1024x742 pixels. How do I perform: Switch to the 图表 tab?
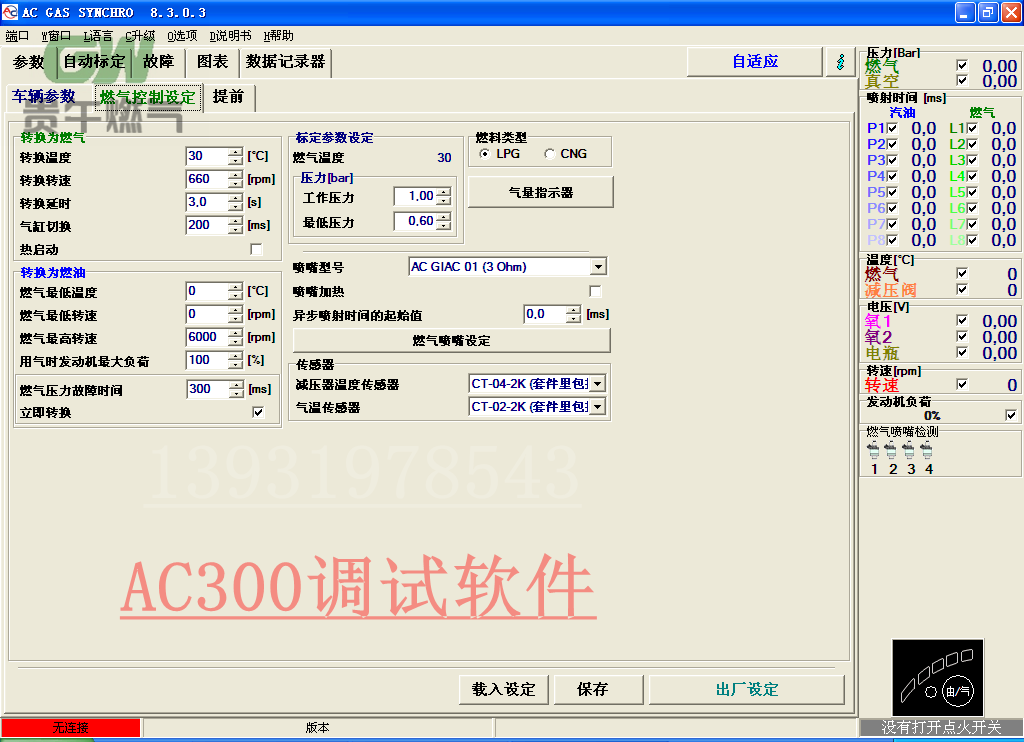coord(213,62)
